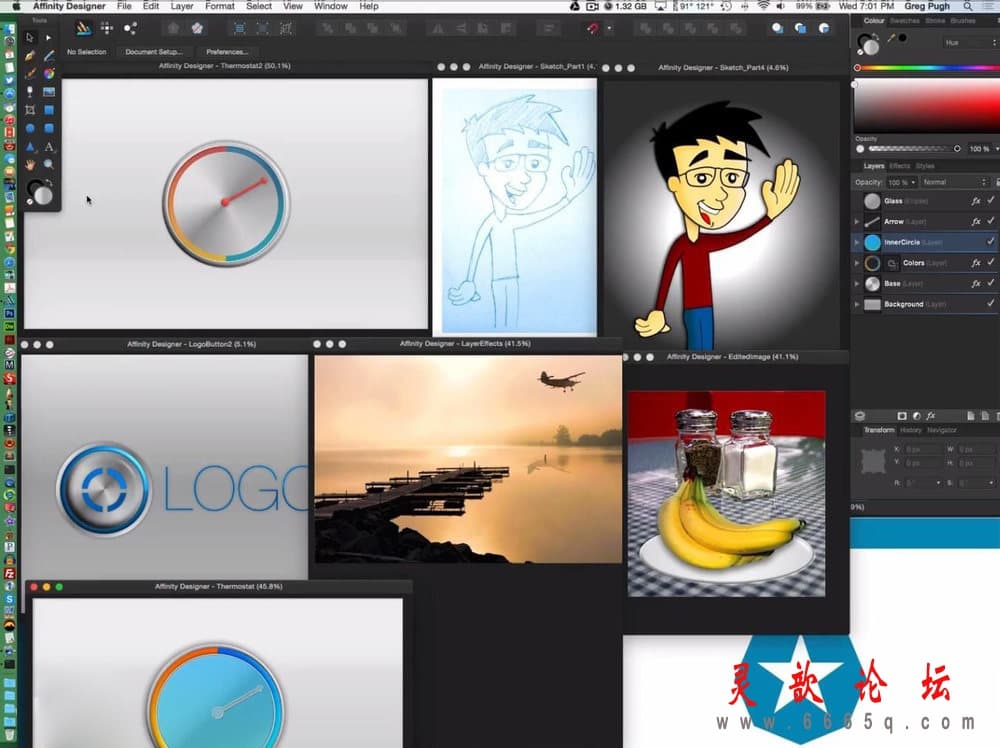Image resolution: width=1000 pixels, height=748 pixels.
Task: Select the Fill gradient tool
Action: pyautogui.click(x=48, y=74)
